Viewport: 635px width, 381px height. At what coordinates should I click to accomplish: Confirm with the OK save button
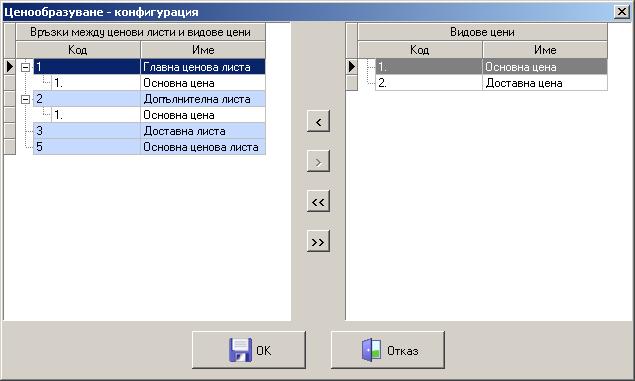click(x=249, y=350)
